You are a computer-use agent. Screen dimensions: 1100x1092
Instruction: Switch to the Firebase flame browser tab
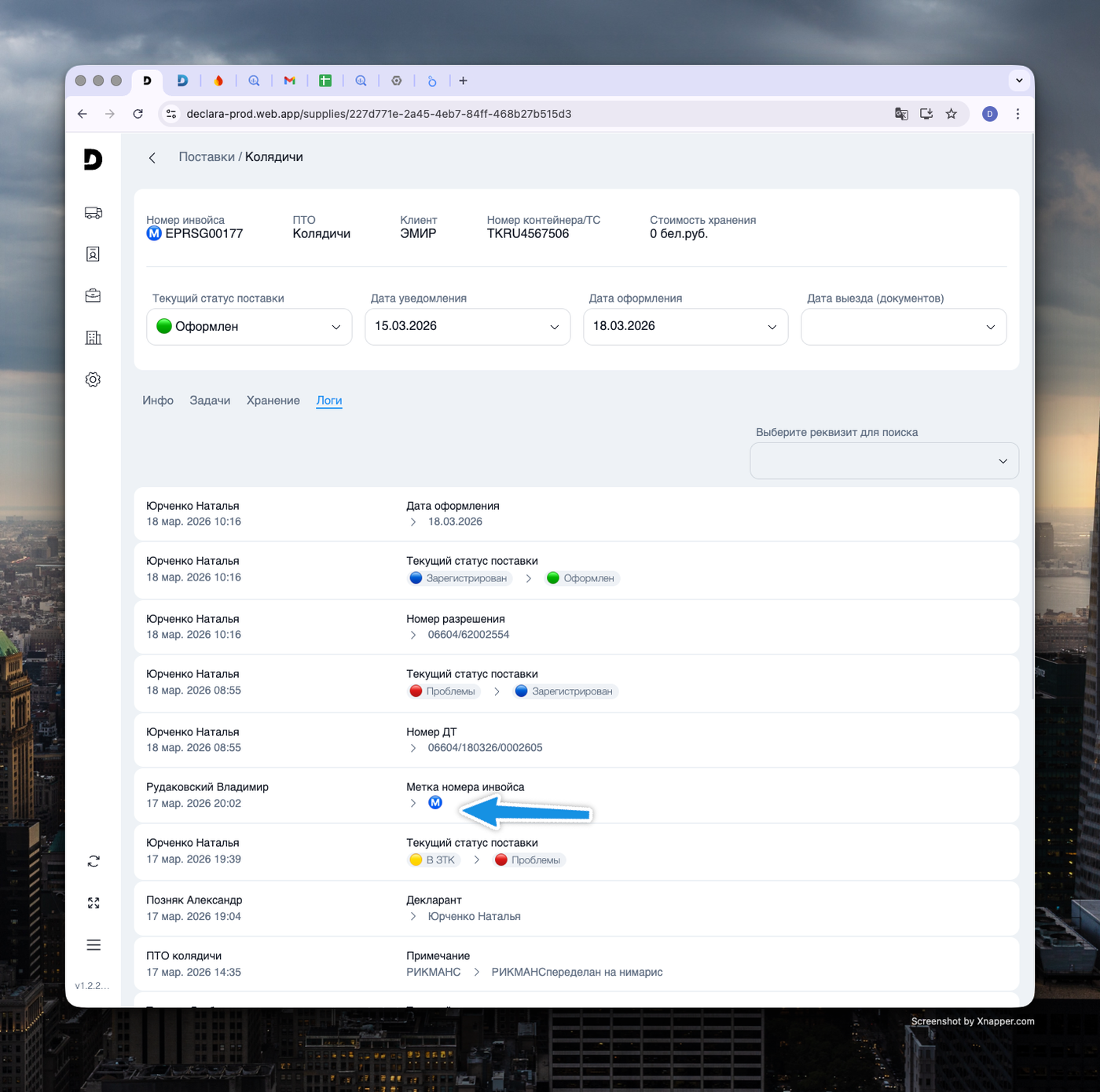pyautogui.click(x=218, y=81)
